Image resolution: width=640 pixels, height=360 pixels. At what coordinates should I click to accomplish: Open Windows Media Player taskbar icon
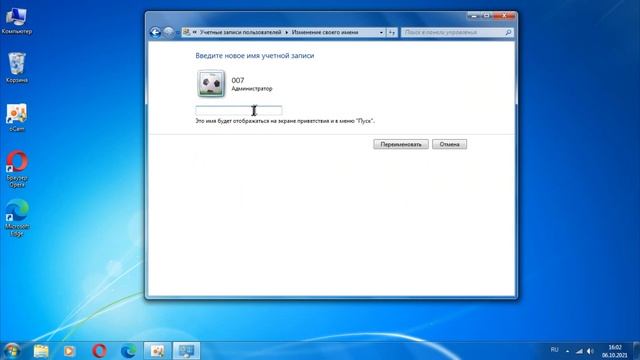point(69,351)
